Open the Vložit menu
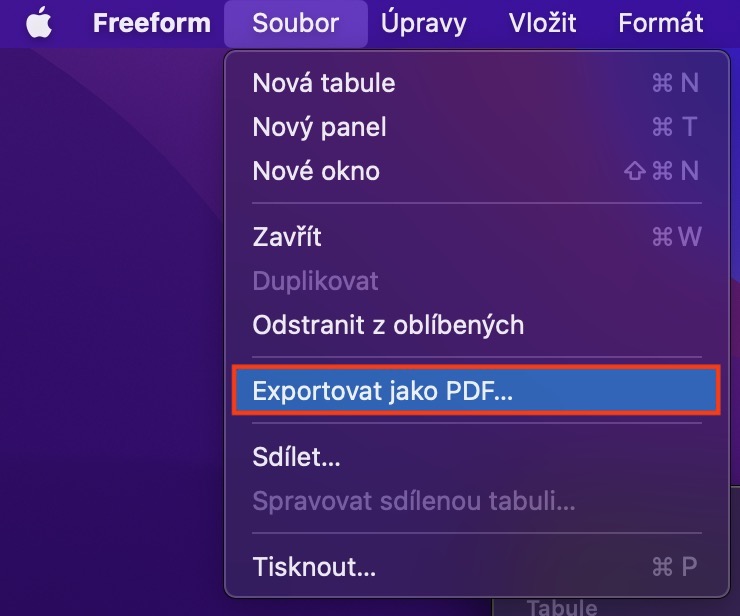The image size is (740, 616). click(x=540, y=23)
